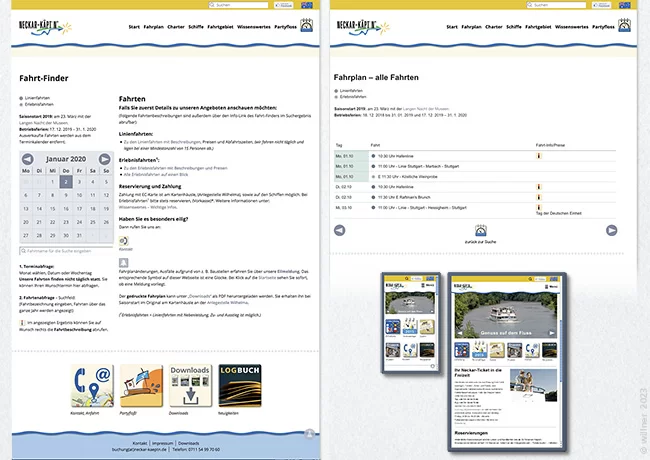The height and width of the screenshot is (460, 650).
Task: Go to the next month in the calendar
Action: (x=104, y=159)
